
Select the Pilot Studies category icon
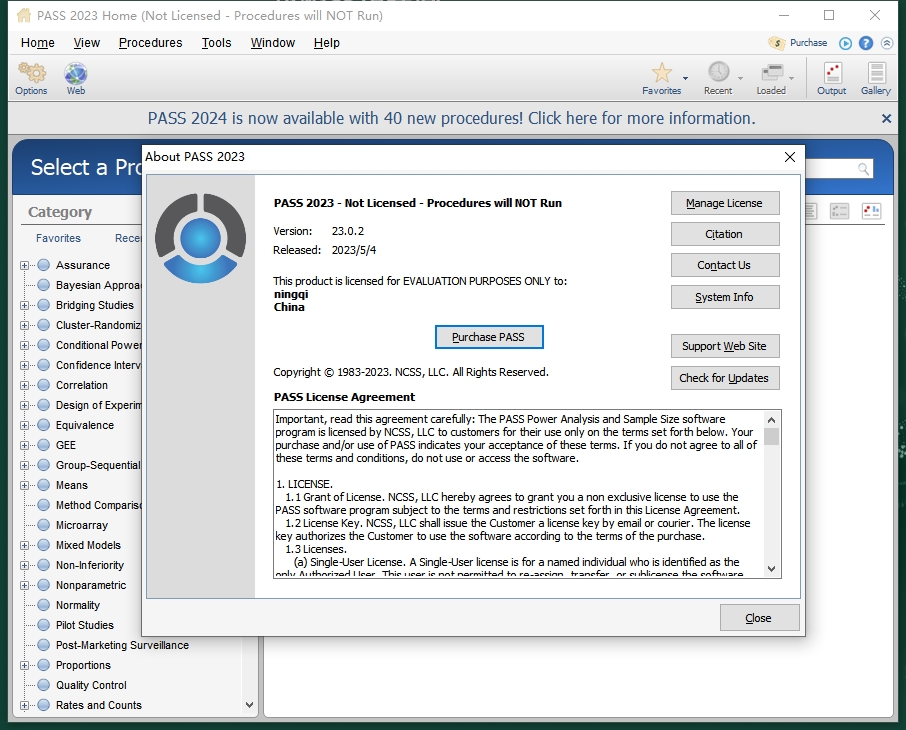tap(43, 625)
